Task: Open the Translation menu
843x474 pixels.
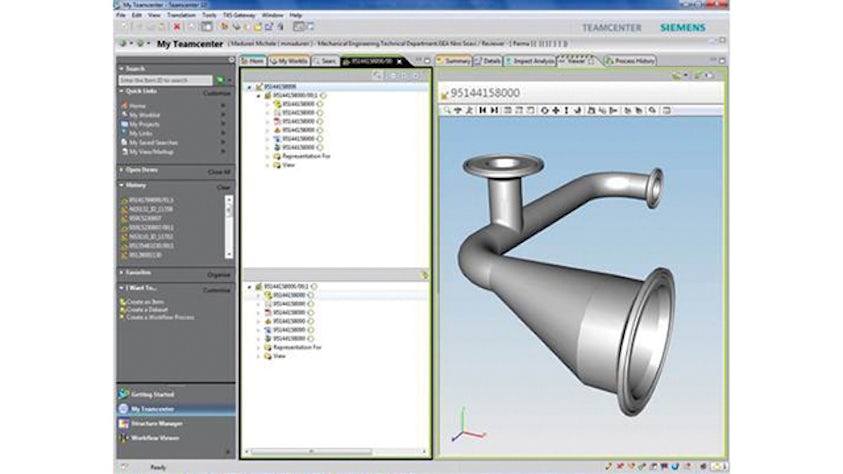Action: coord(181,16)
